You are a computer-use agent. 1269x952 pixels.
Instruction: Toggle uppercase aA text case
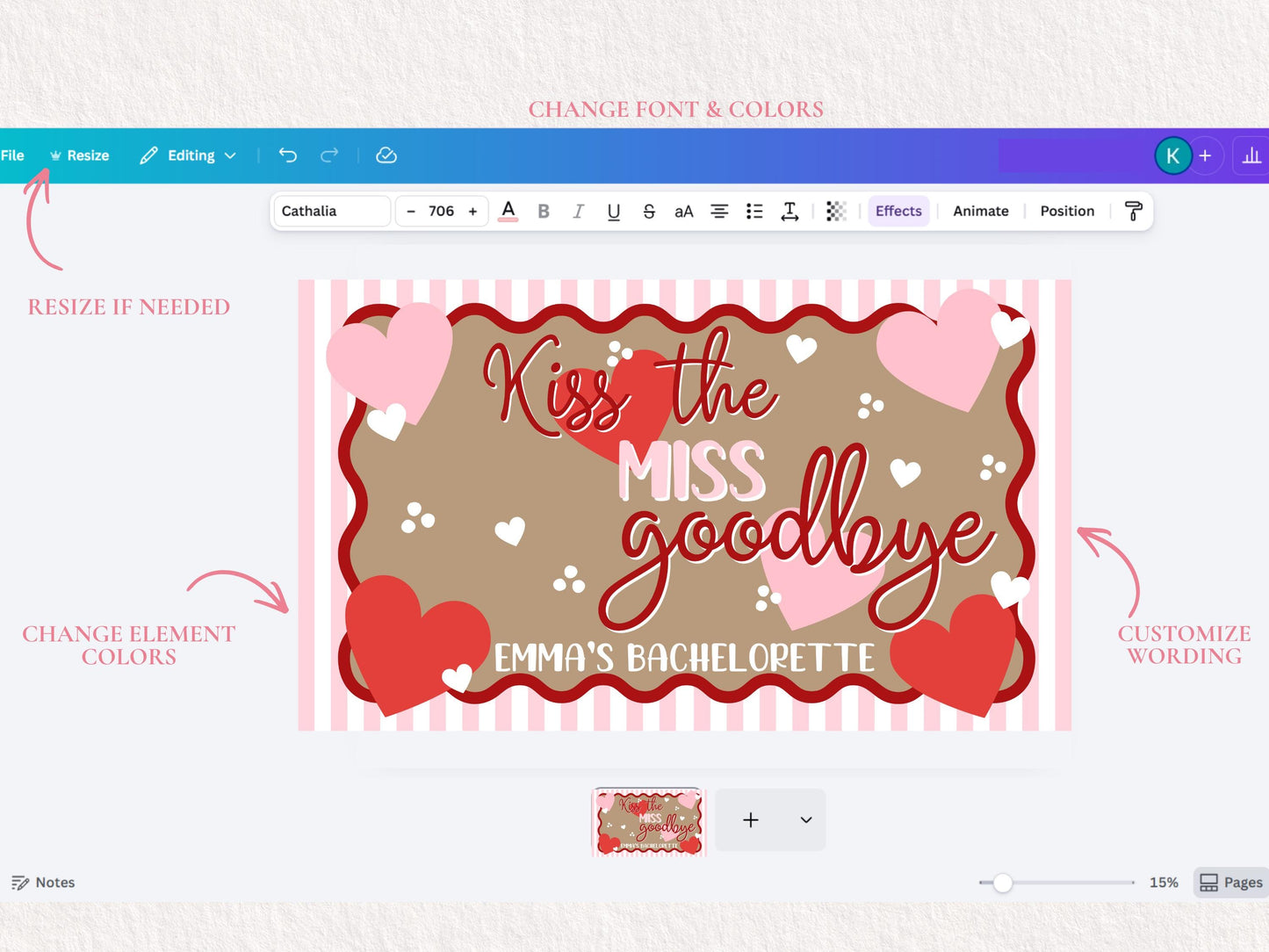point(684,211)
